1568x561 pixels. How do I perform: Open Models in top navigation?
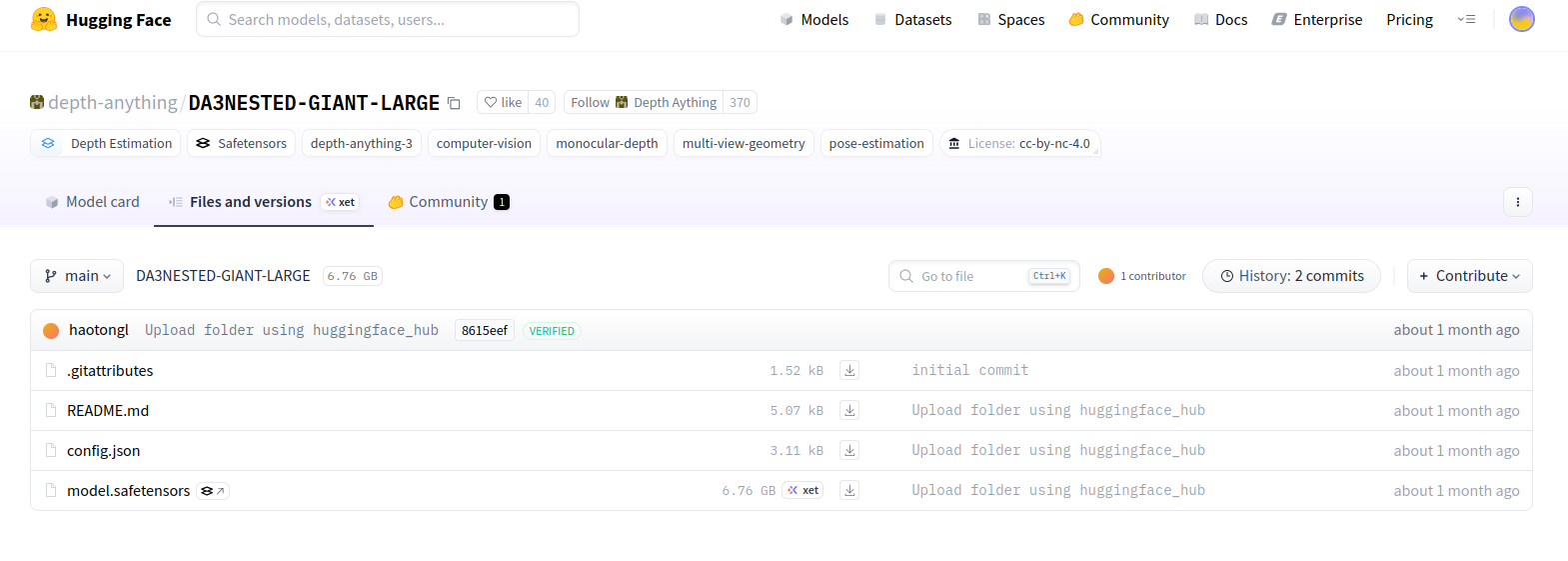814,19
